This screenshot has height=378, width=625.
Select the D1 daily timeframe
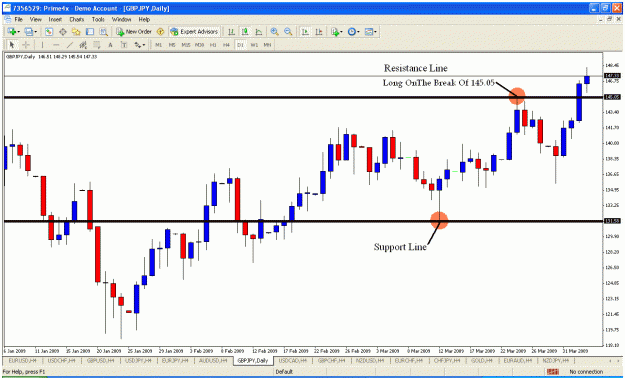coord(240,45)
